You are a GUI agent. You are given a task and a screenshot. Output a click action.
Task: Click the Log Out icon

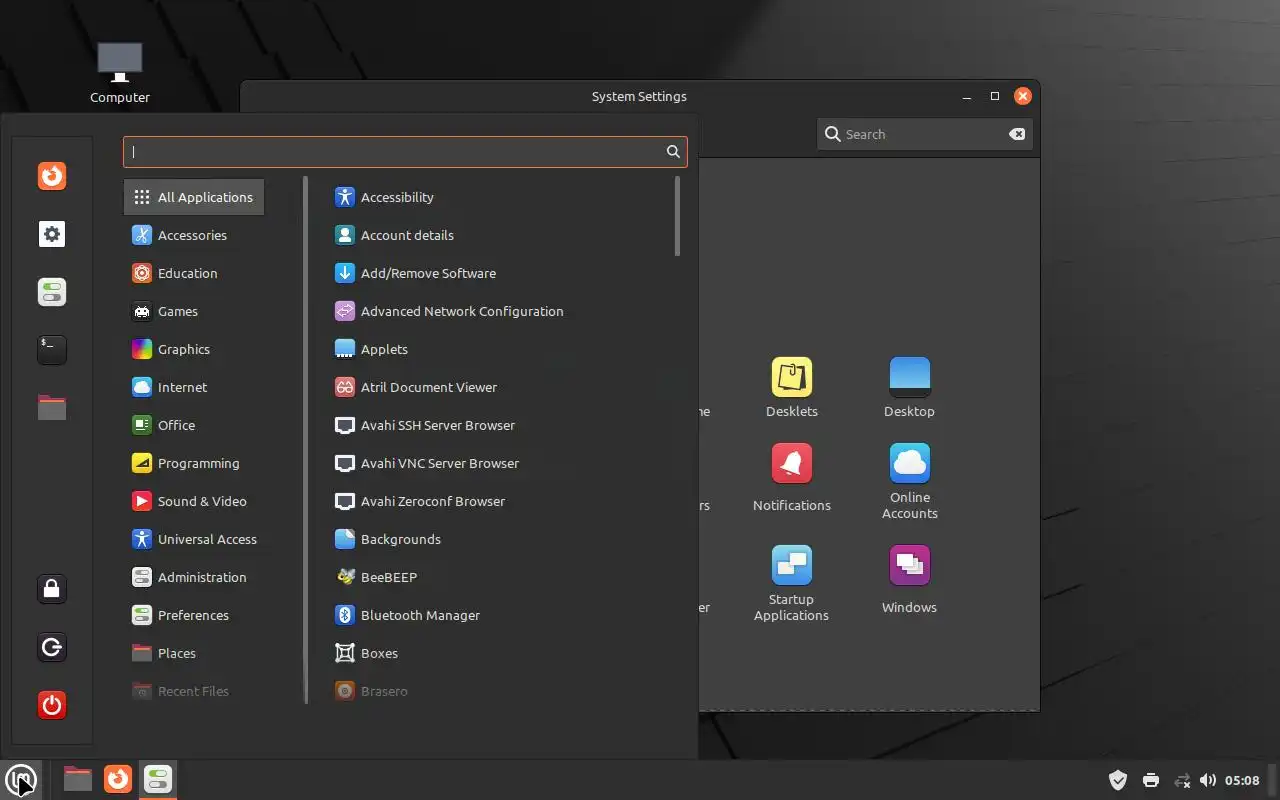pos(52,647)
